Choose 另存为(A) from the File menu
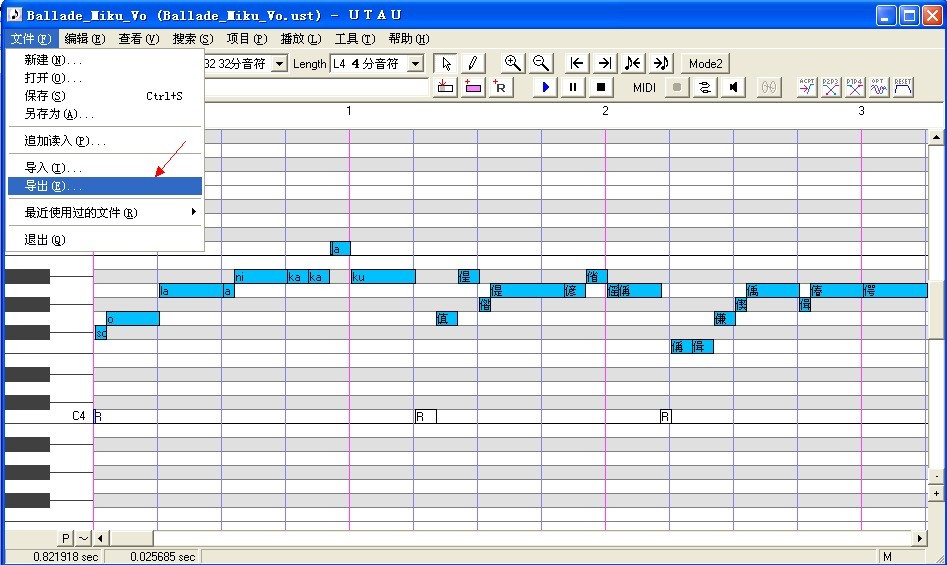This screenshot has width=947, height=565. [x=105, y=113]
